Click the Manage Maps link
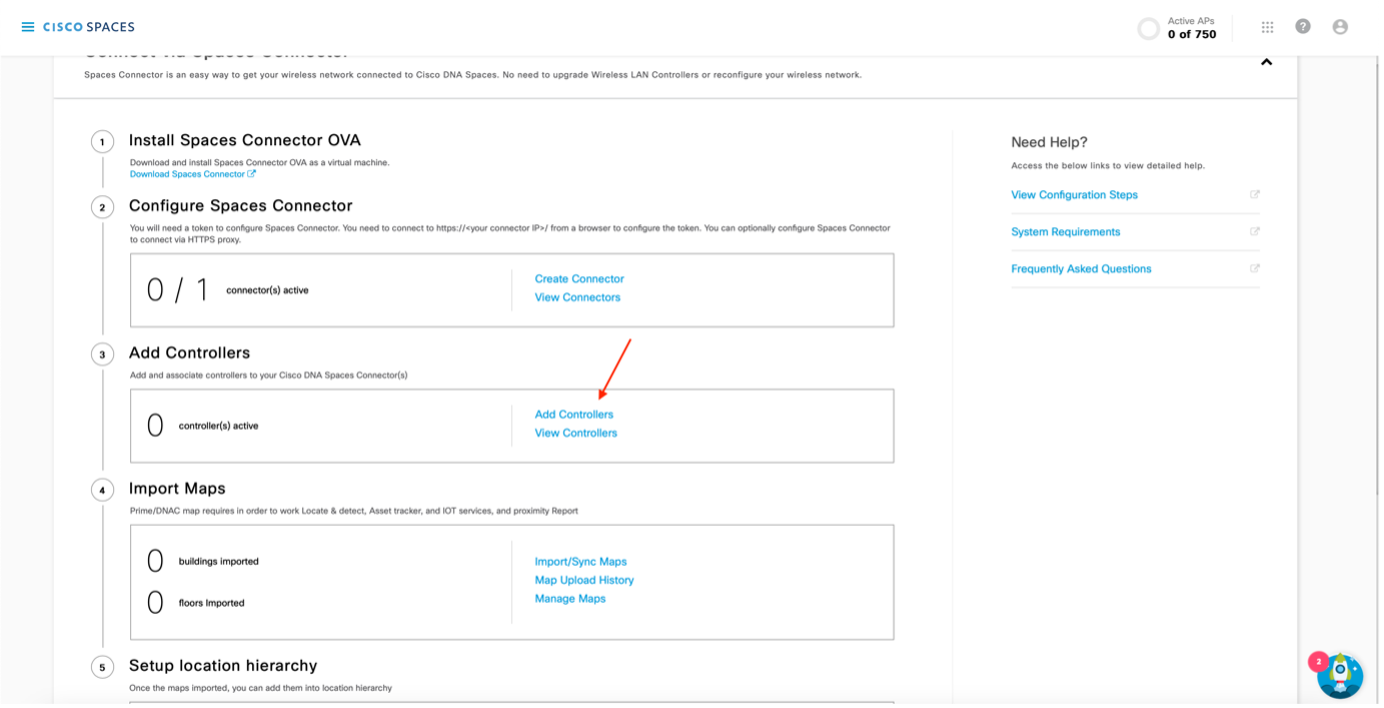The image size is (1384, 708). (570, 599)
